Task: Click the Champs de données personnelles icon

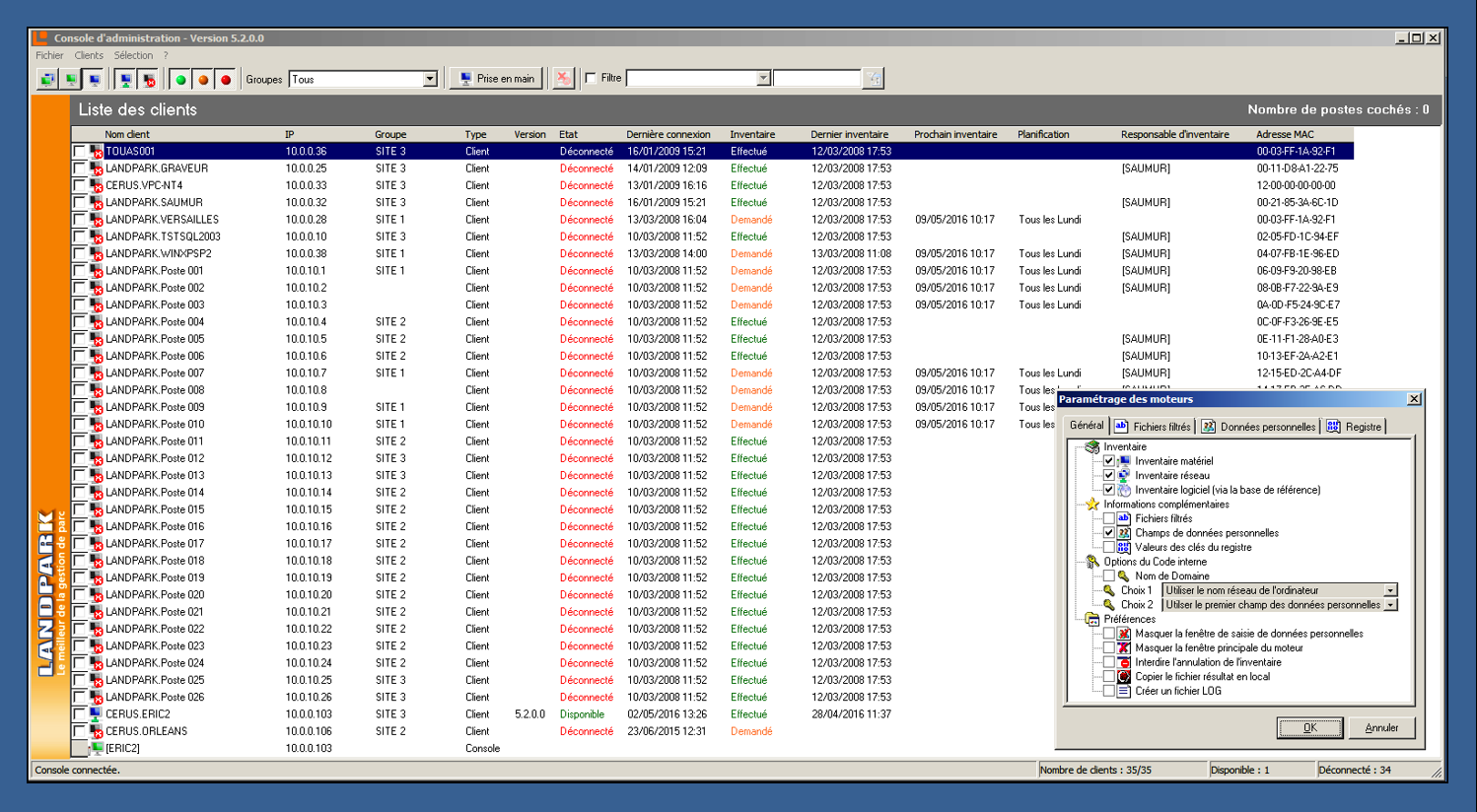Action: click(x=1124, y=533)
